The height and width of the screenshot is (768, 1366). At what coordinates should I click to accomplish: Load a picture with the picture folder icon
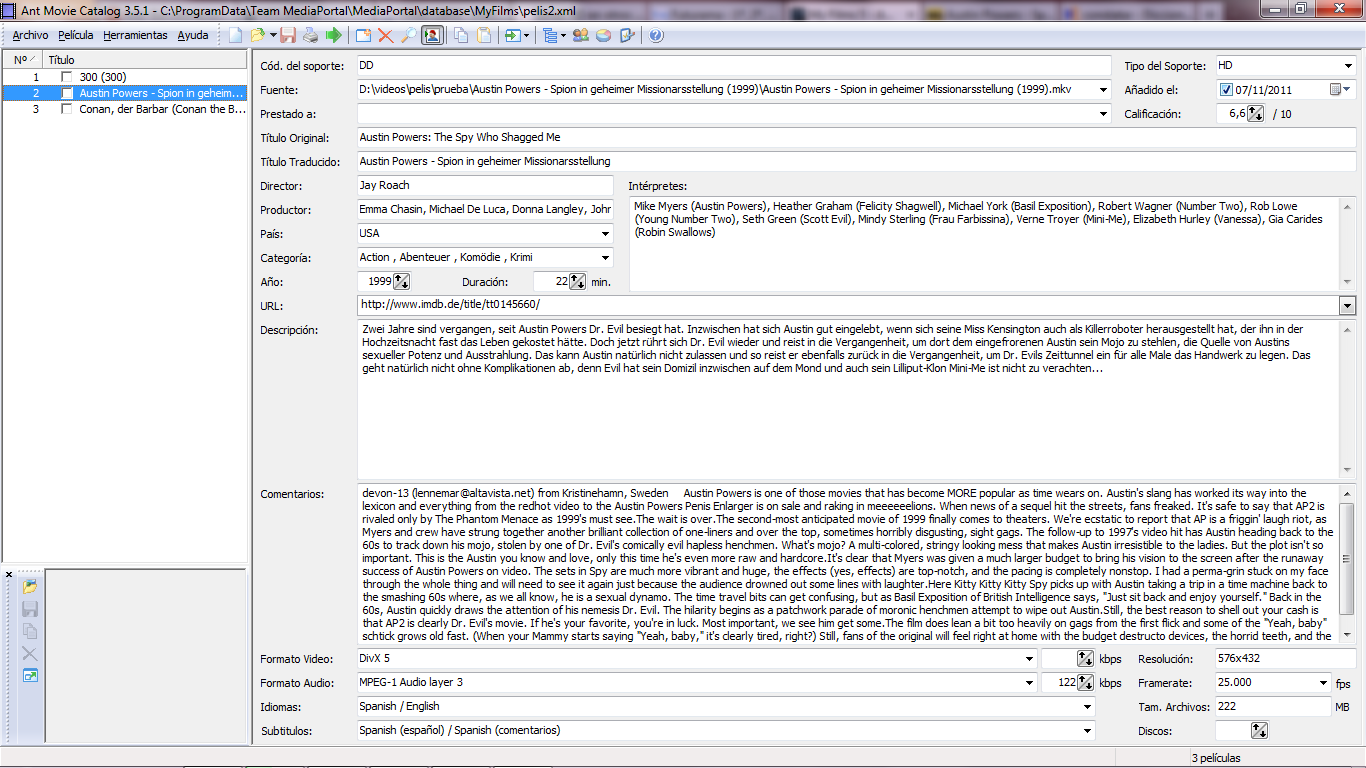[30, 587]
